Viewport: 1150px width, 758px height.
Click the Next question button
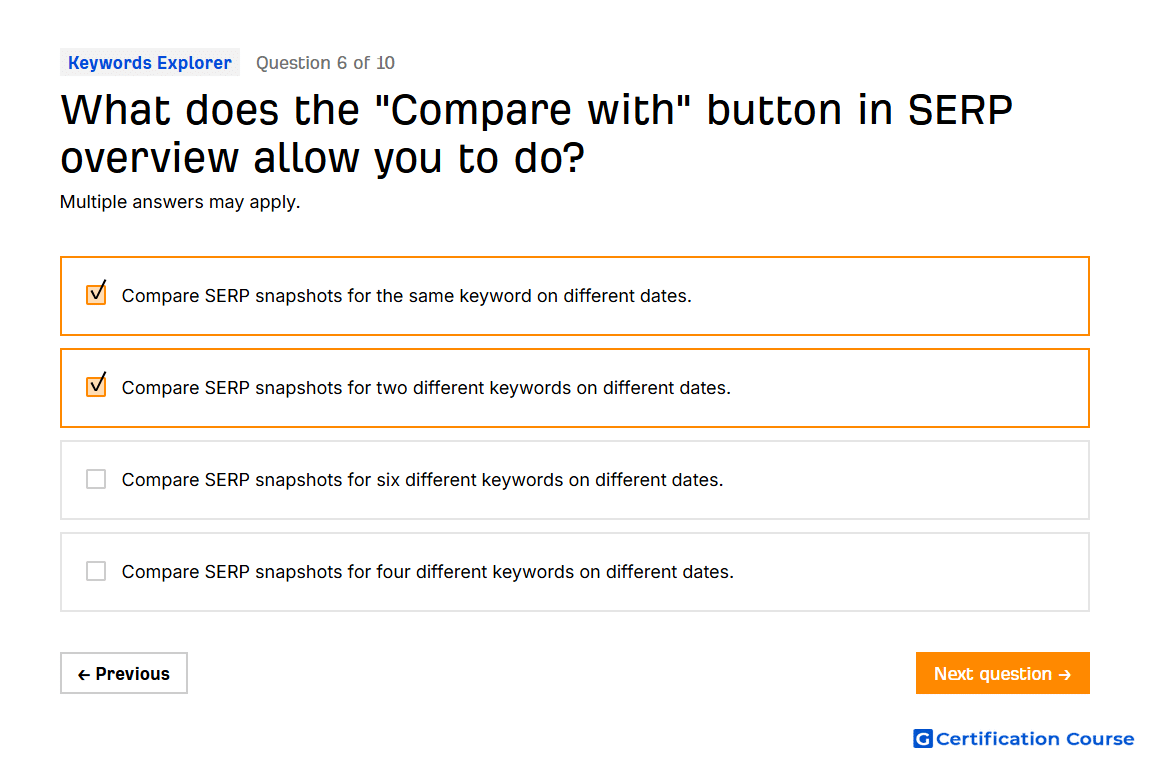(x=1002, y=673)
